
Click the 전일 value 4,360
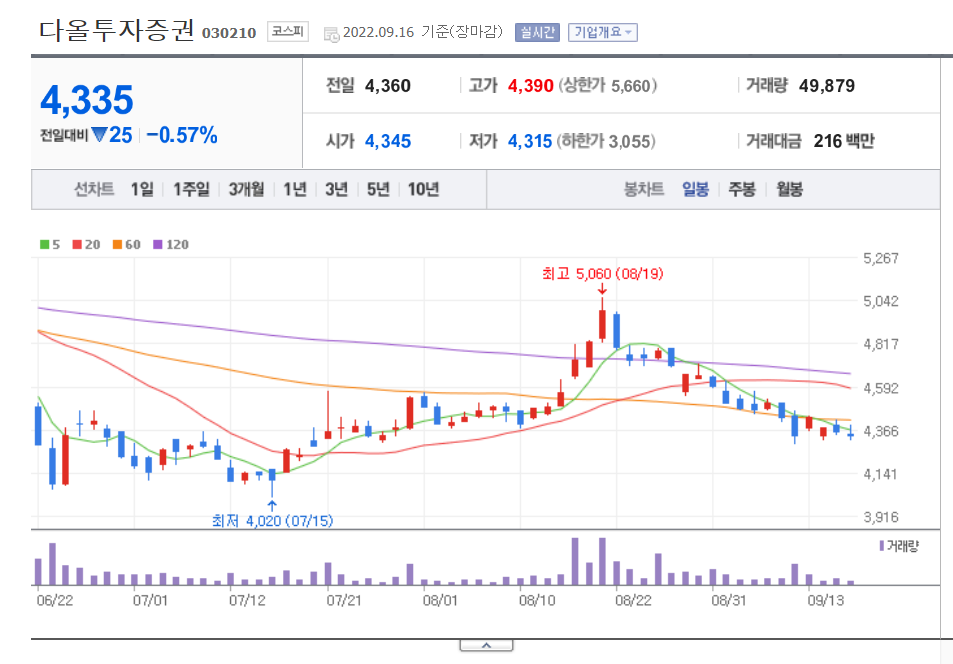(x=388, y=86)
